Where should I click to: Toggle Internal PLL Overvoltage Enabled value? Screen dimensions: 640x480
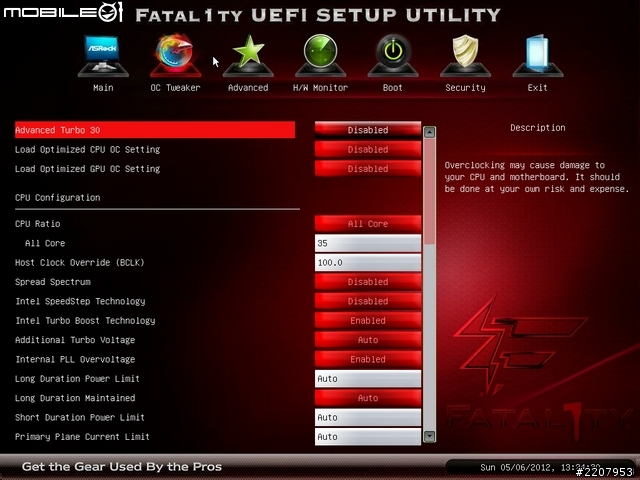[368, 359]
